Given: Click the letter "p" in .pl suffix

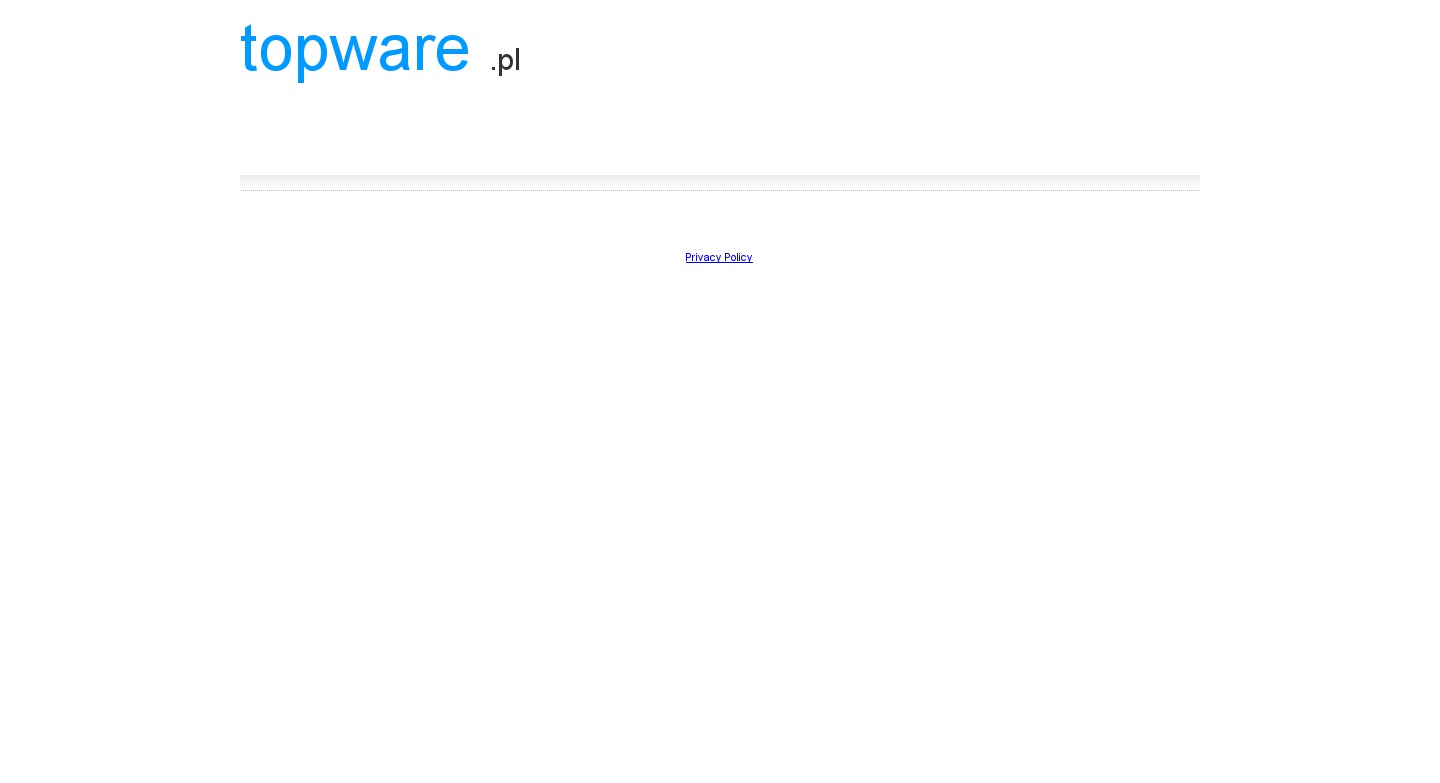Looking at the screenshot, I should [505, 62].
